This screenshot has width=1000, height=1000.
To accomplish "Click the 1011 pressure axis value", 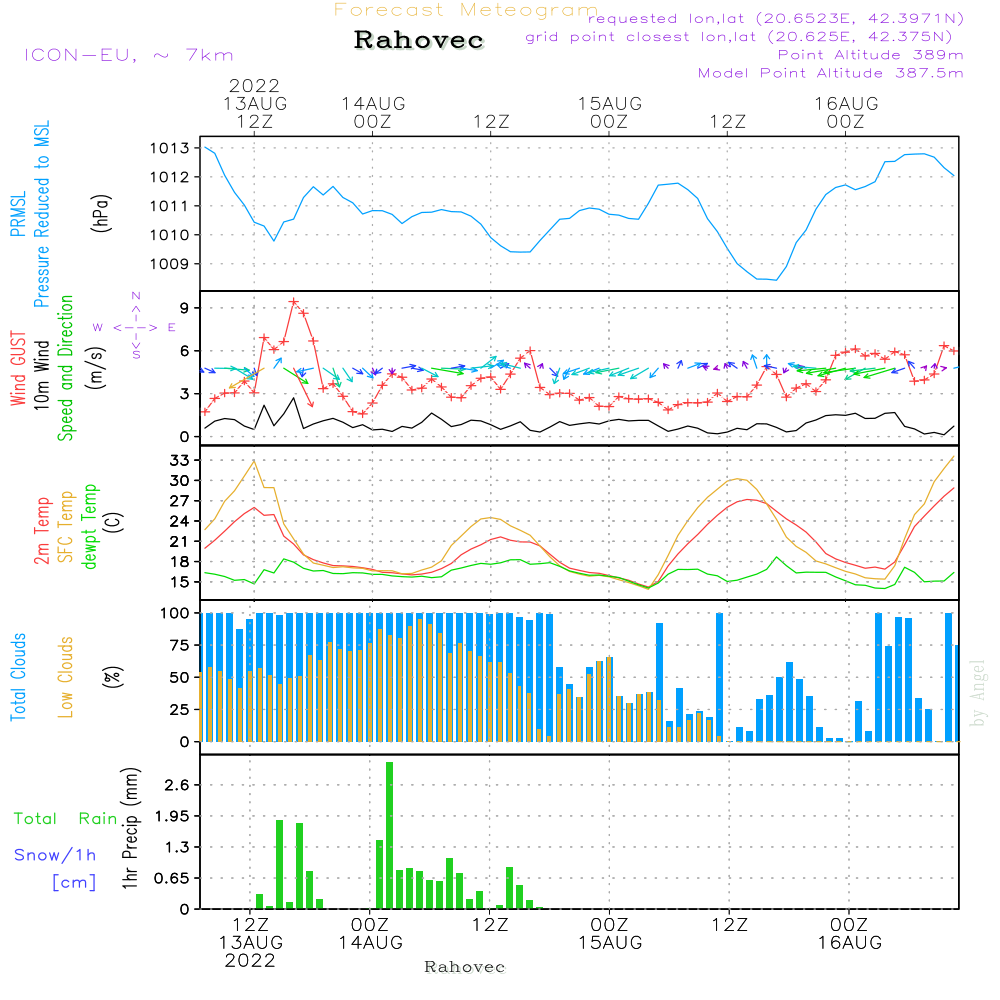I will (170, 206).
